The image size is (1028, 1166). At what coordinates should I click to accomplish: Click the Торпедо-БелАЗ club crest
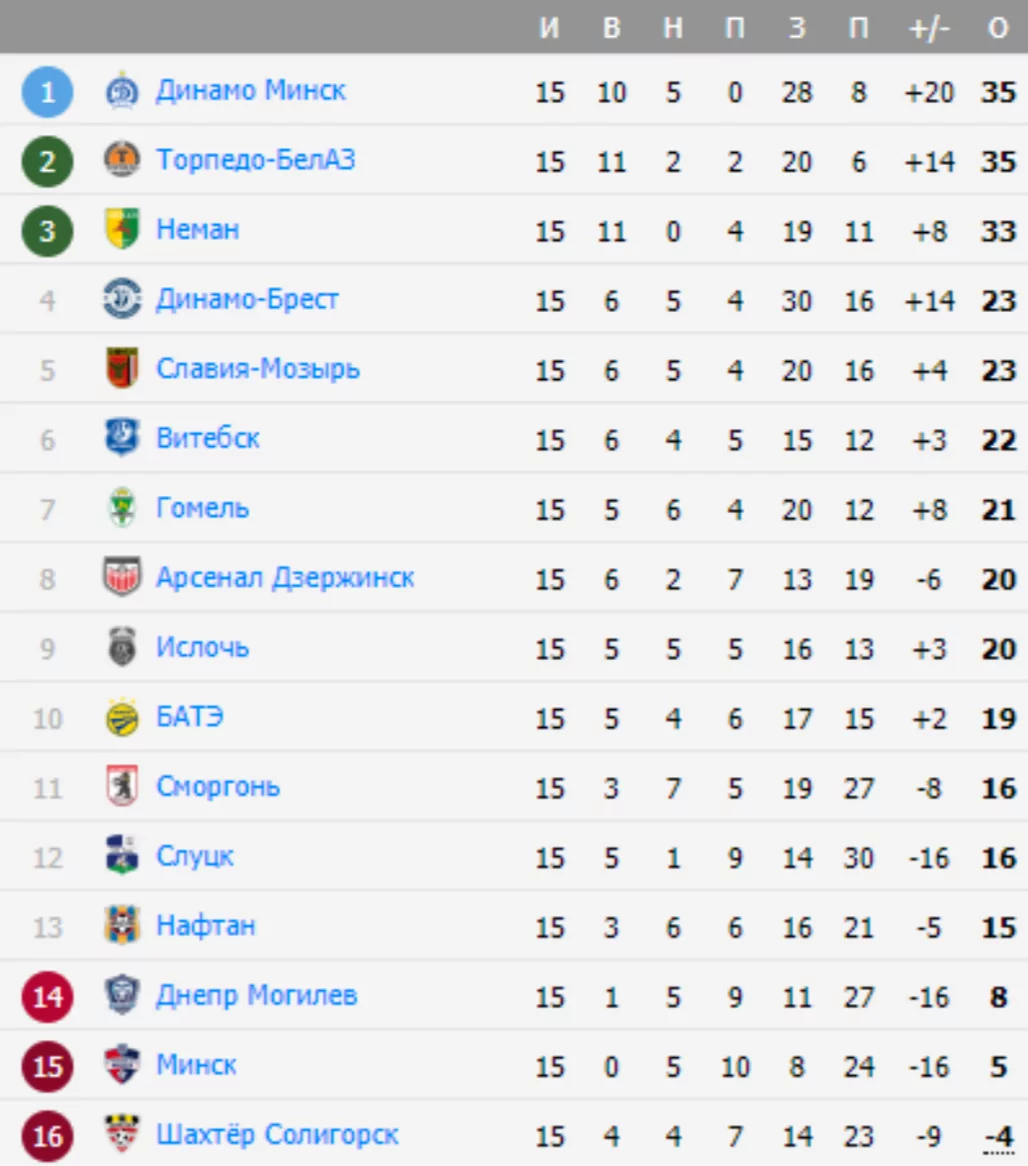(122, 160)
